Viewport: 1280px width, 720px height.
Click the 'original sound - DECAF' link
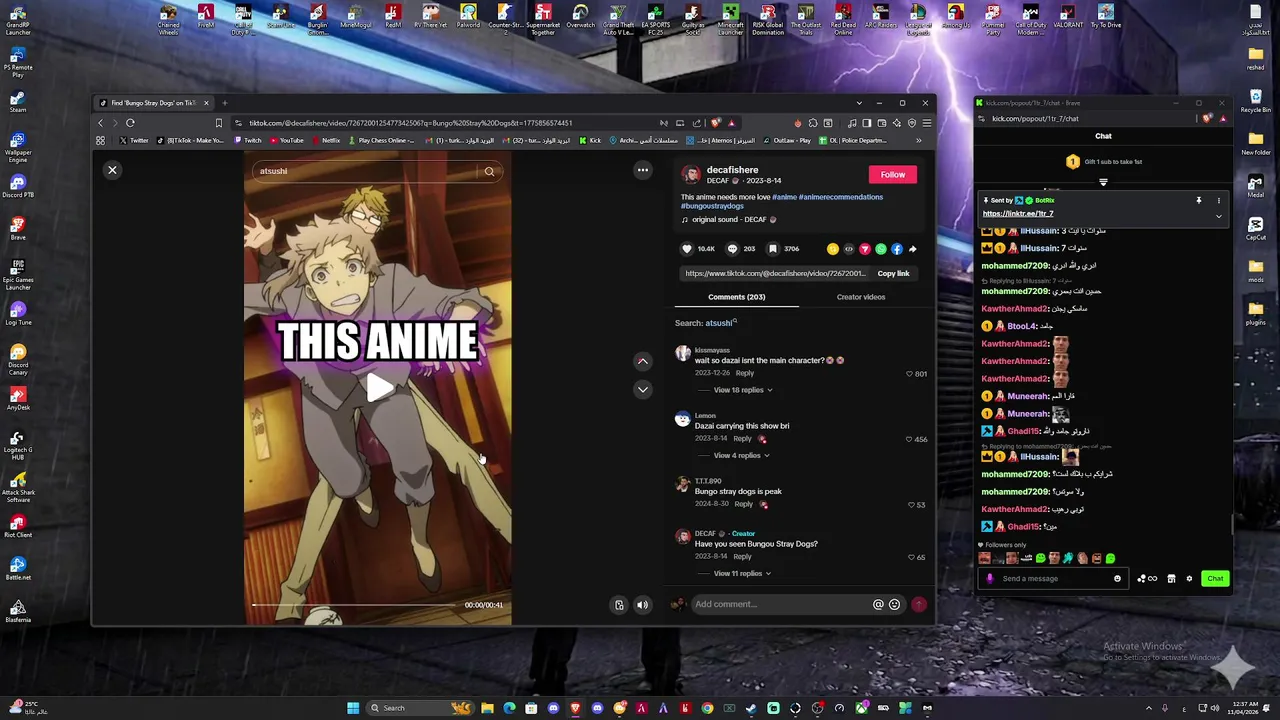tap(728, 220)
